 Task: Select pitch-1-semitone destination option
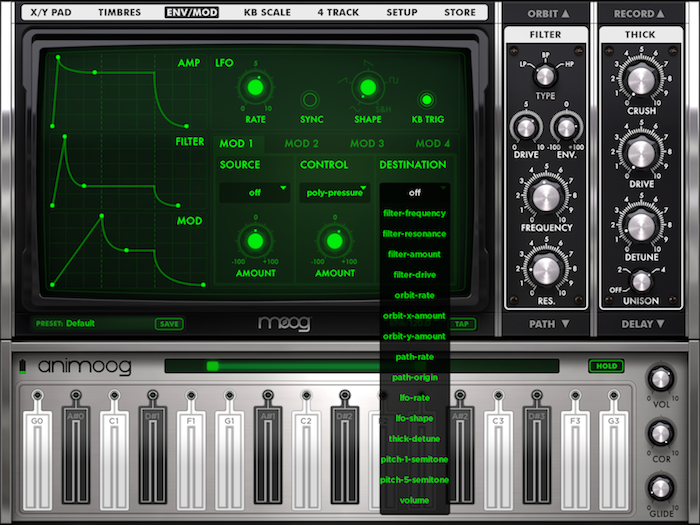415,459
